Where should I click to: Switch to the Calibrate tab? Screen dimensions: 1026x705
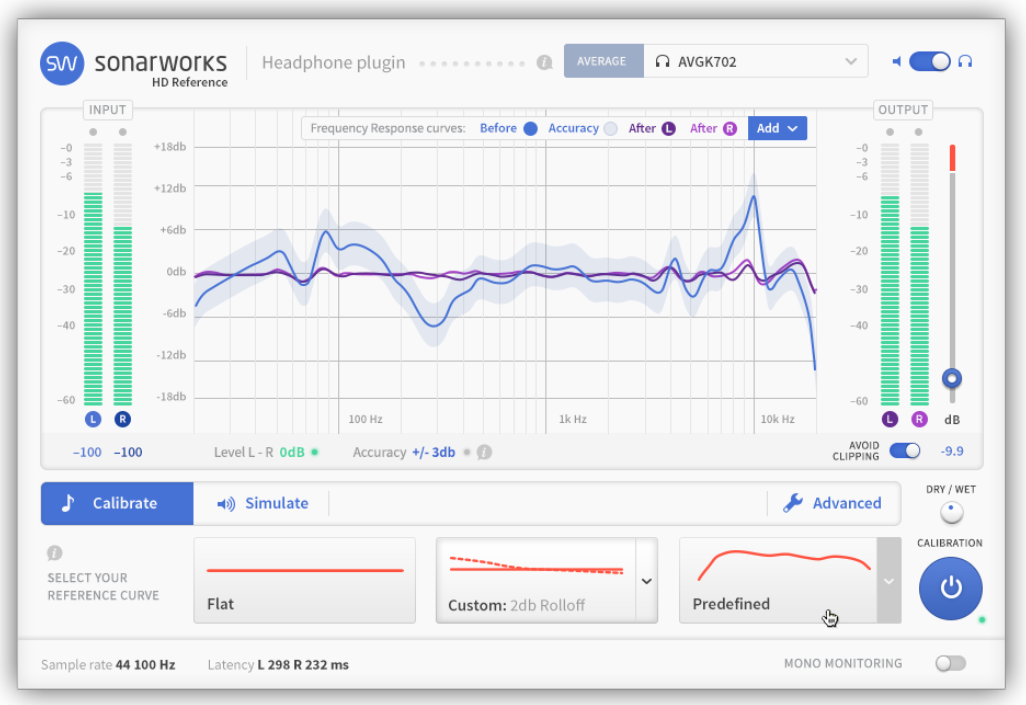click(117, 503)
